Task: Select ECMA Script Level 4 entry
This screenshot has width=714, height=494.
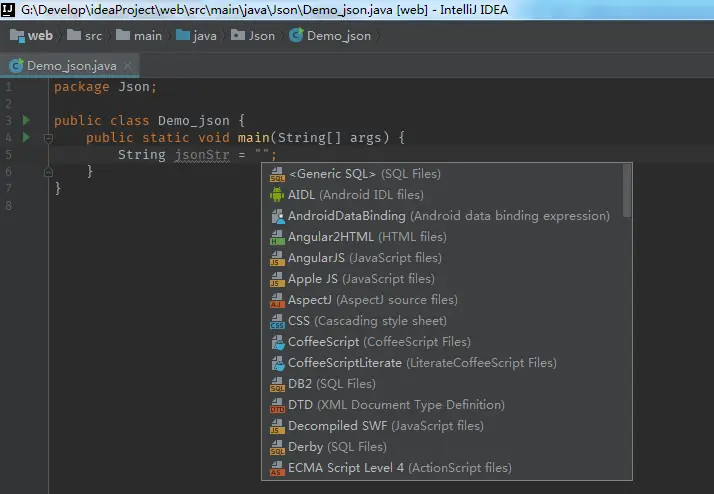Action: coord(442,468)
